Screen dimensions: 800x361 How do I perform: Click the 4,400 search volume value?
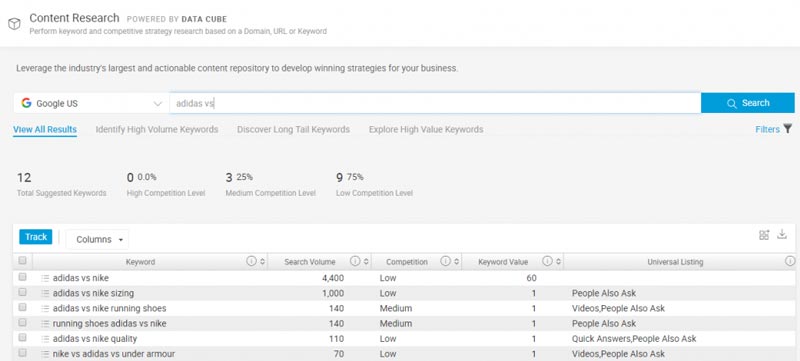(333, 278)
